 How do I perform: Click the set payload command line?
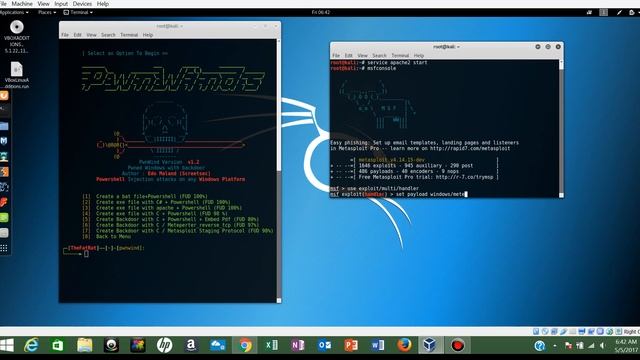point(398,194)
